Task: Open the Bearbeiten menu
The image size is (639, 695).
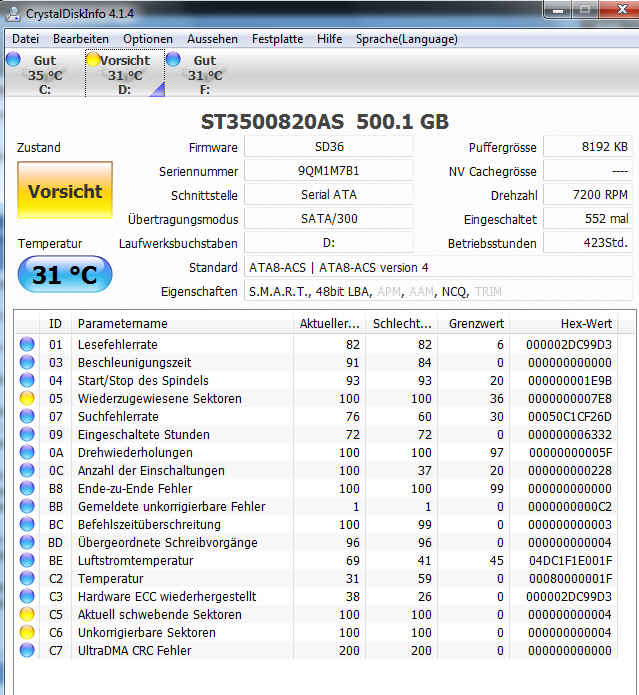Action: coord(81,39)
